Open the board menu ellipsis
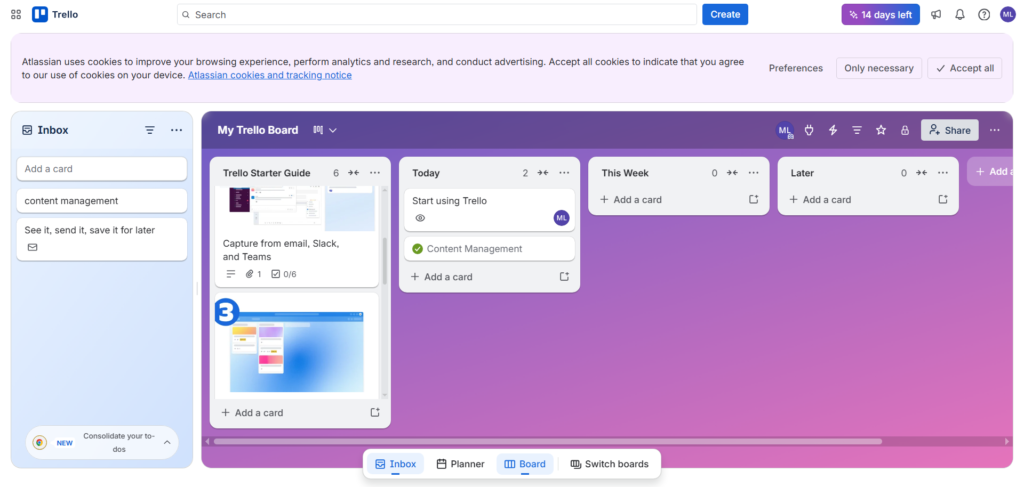This screenshot has height=487, width=1024. tap(994, 130)
